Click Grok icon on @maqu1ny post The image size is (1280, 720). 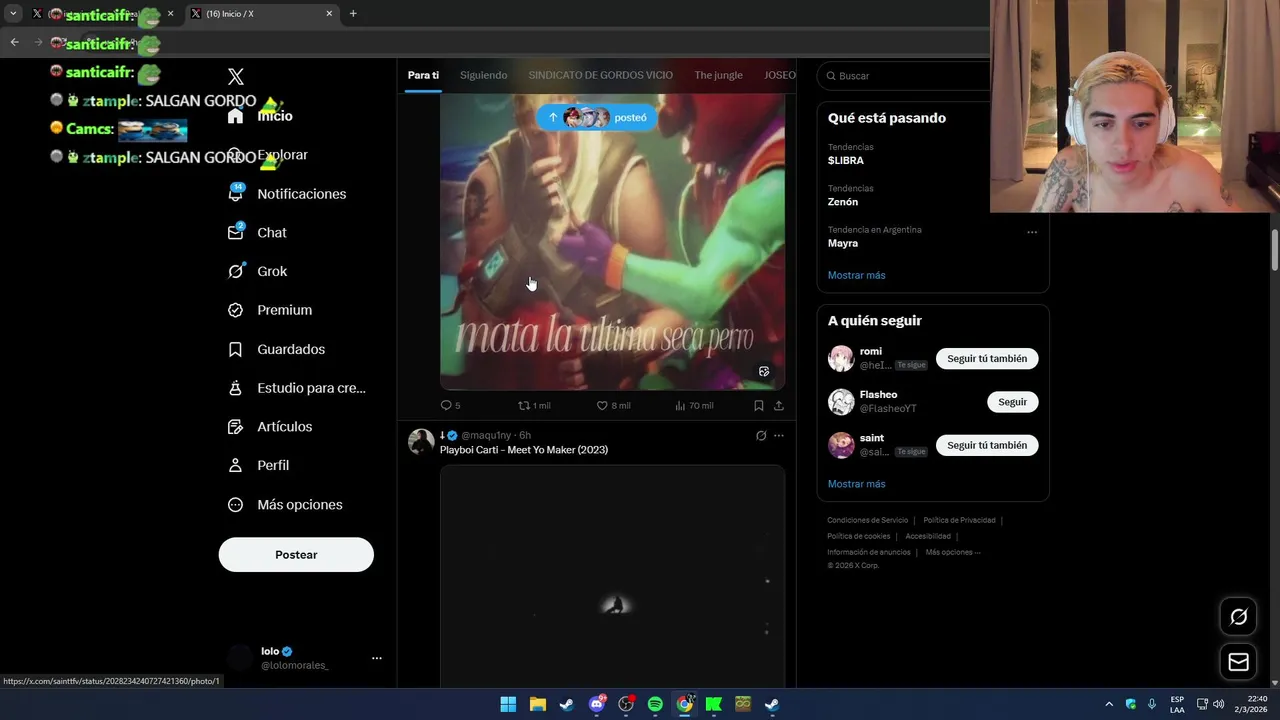point(761,436)
